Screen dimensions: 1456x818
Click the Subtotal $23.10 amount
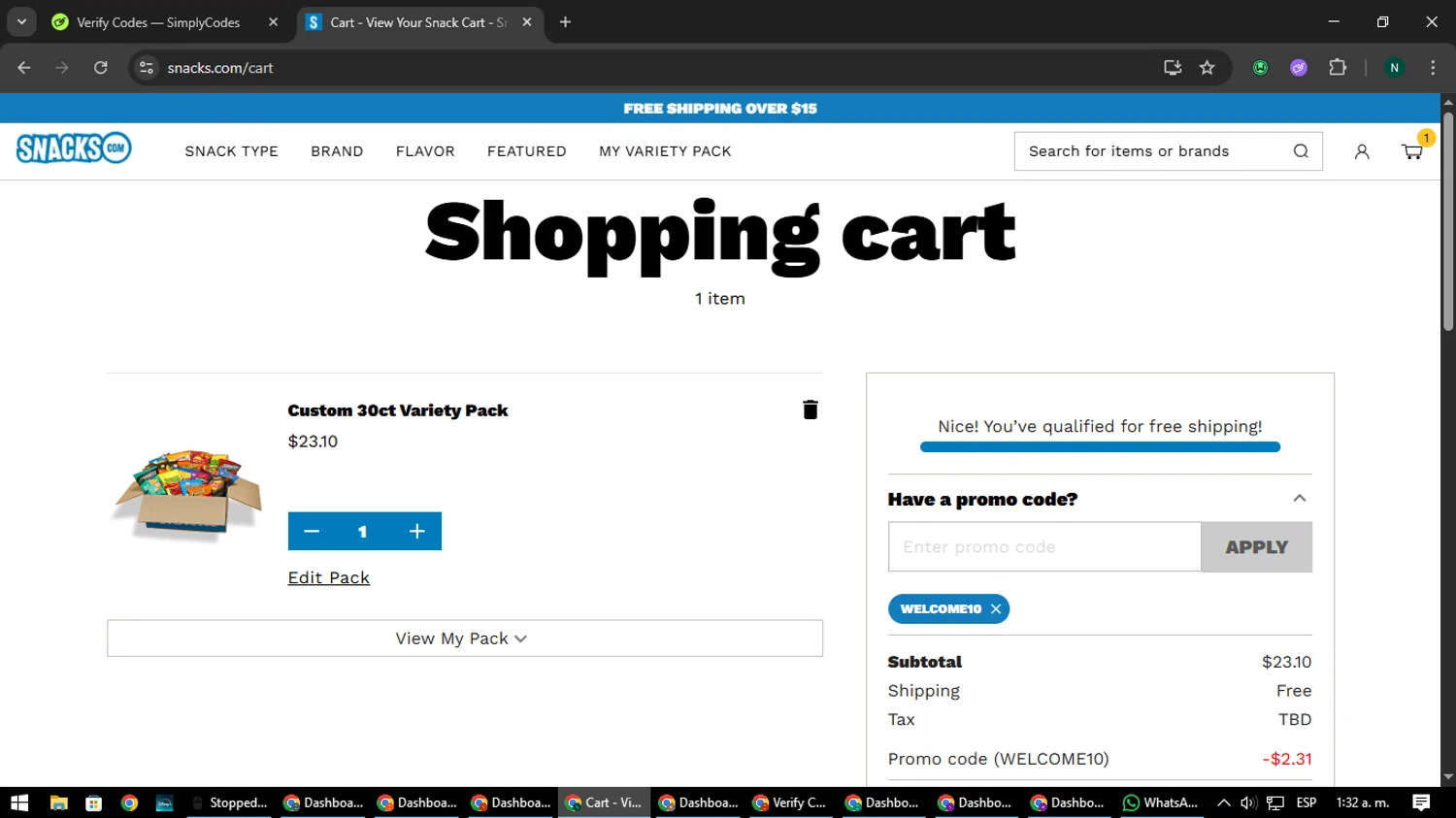pos(1286,662)
